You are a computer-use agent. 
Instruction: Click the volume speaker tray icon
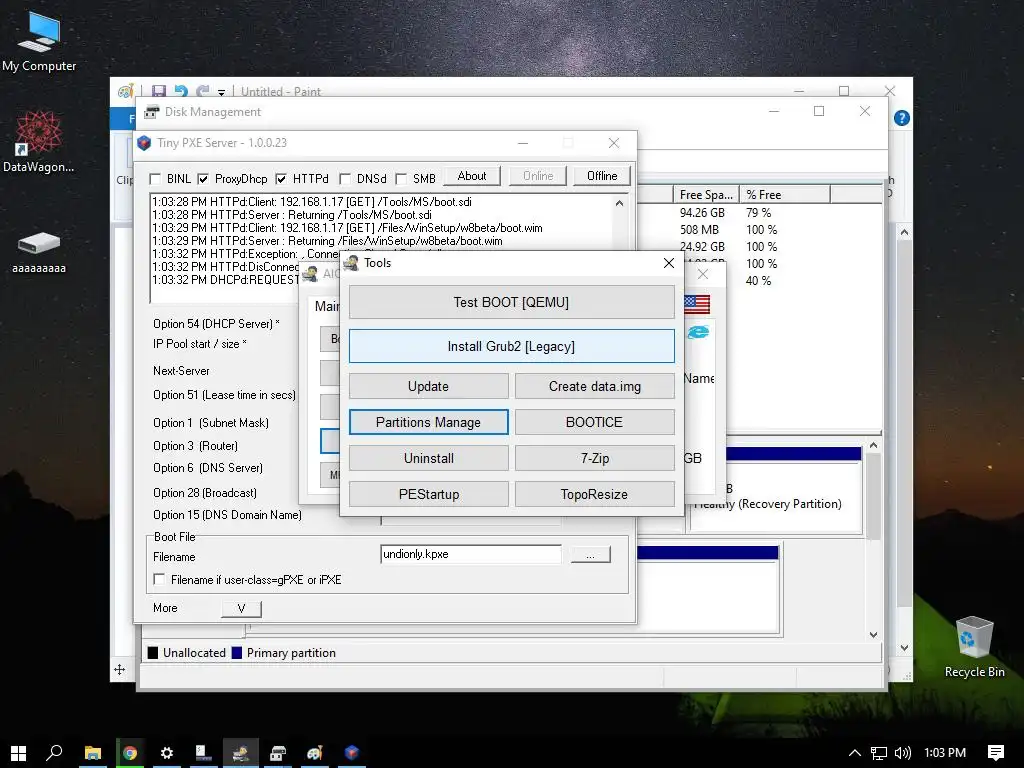tap(903, 753)
